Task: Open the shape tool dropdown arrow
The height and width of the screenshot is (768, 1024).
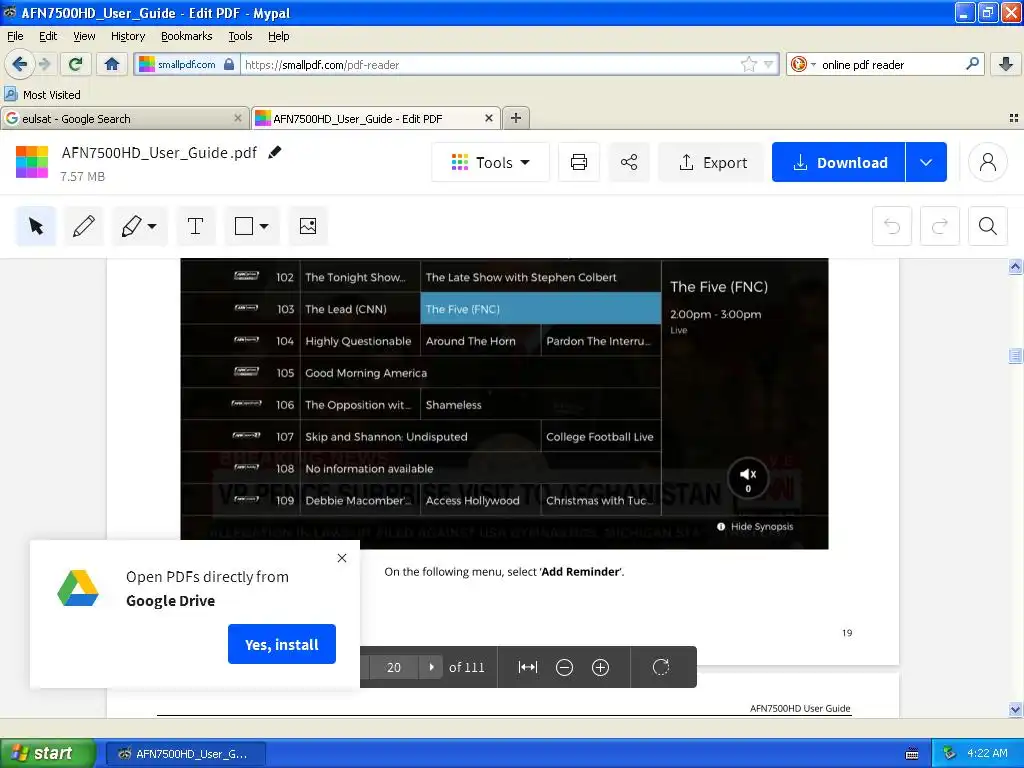Action: tap(264, 227)
